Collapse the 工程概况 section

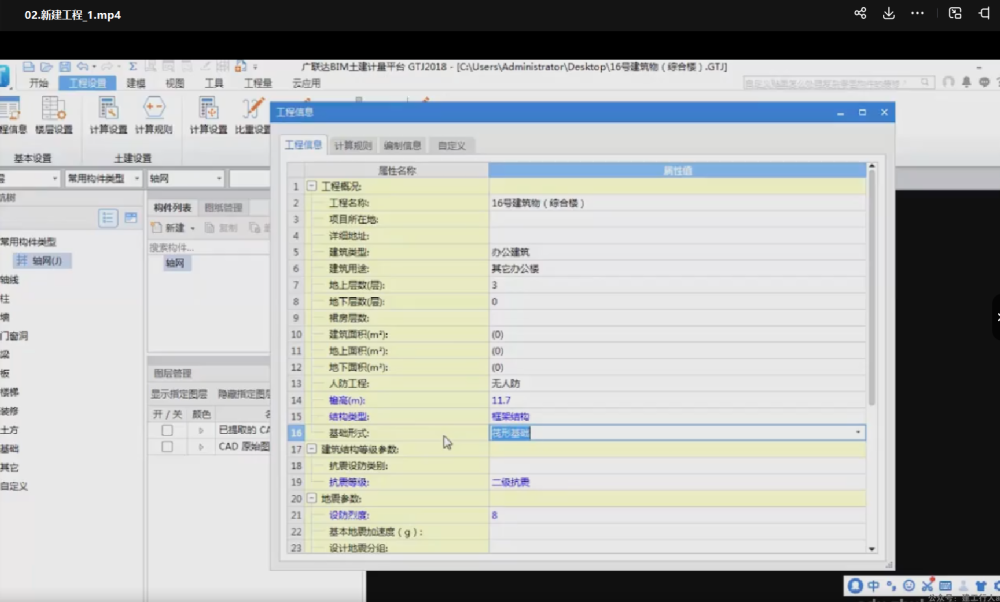coord(312,186)
